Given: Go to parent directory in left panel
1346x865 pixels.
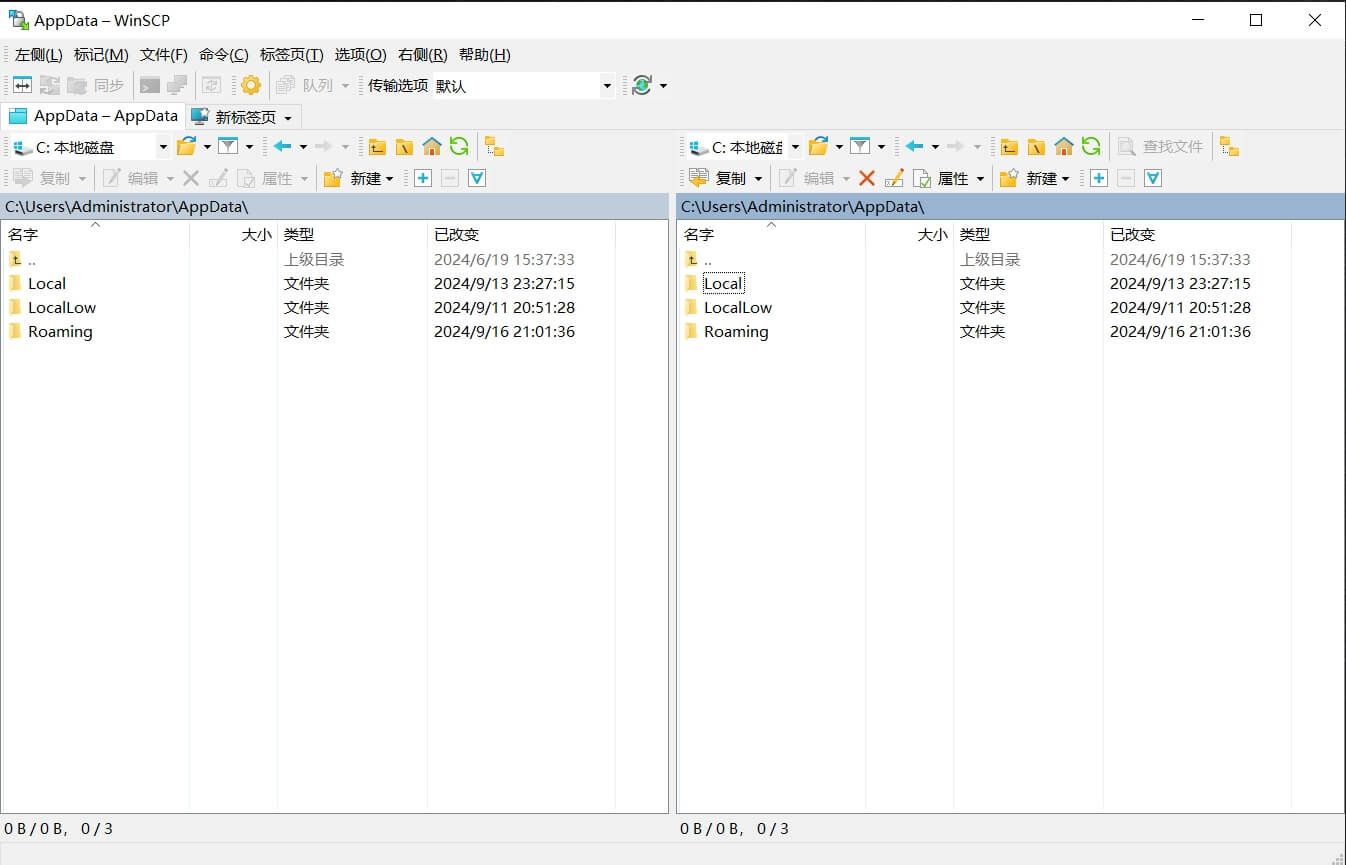Looking at the screenshot, I should (x=377, y=147).
